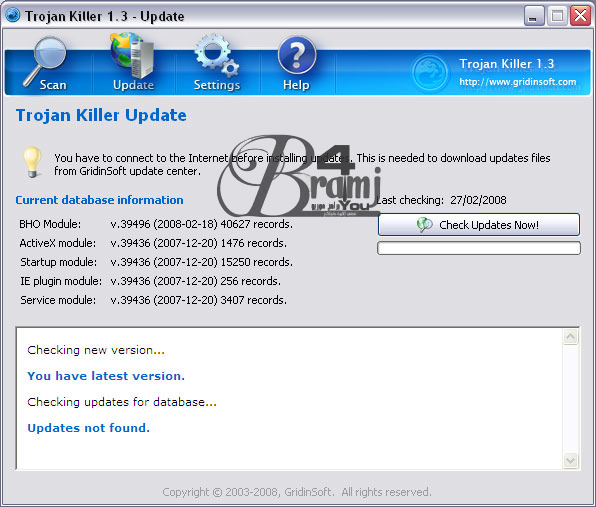Click the IE plugin module 256 records line
596x507 pixels.
click(195, 281)
